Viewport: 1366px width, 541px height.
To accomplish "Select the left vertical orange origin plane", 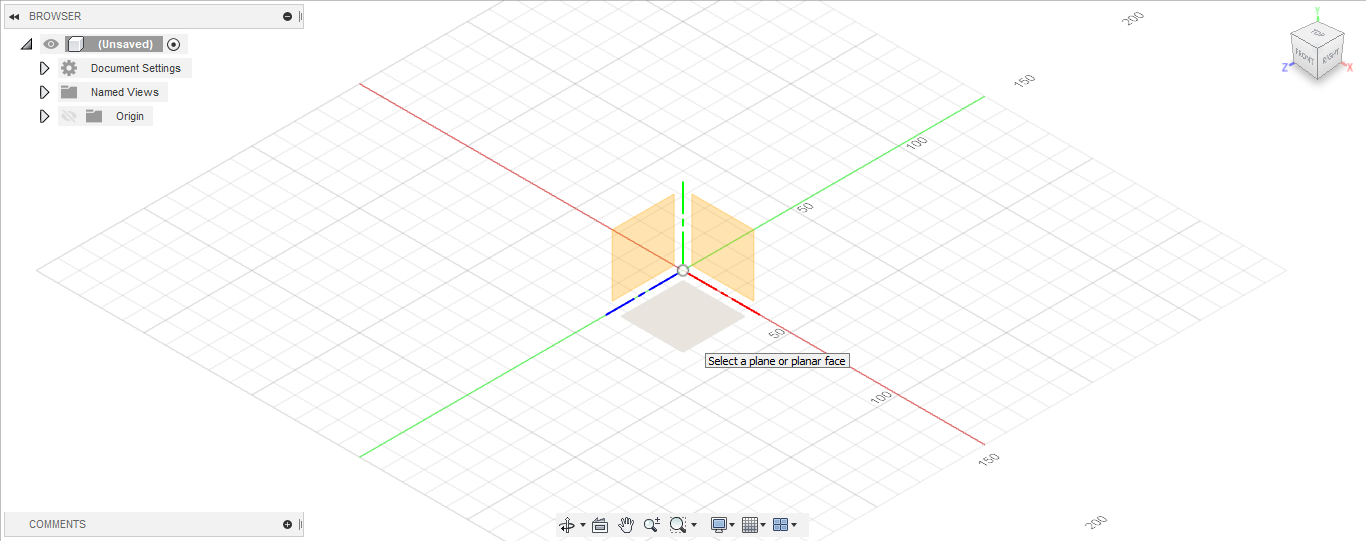I will 643,247.
